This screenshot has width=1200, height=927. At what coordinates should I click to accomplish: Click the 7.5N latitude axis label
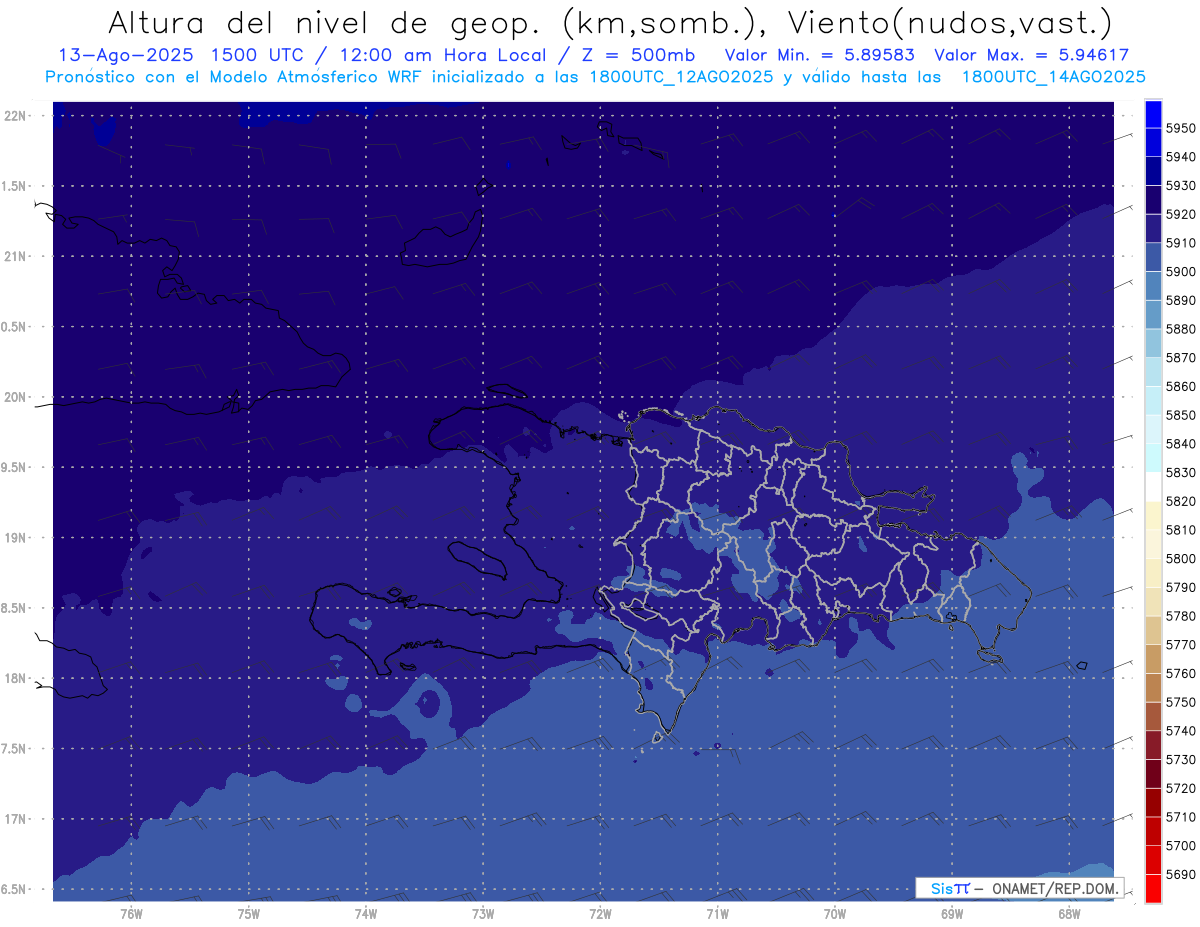point(14,748)
